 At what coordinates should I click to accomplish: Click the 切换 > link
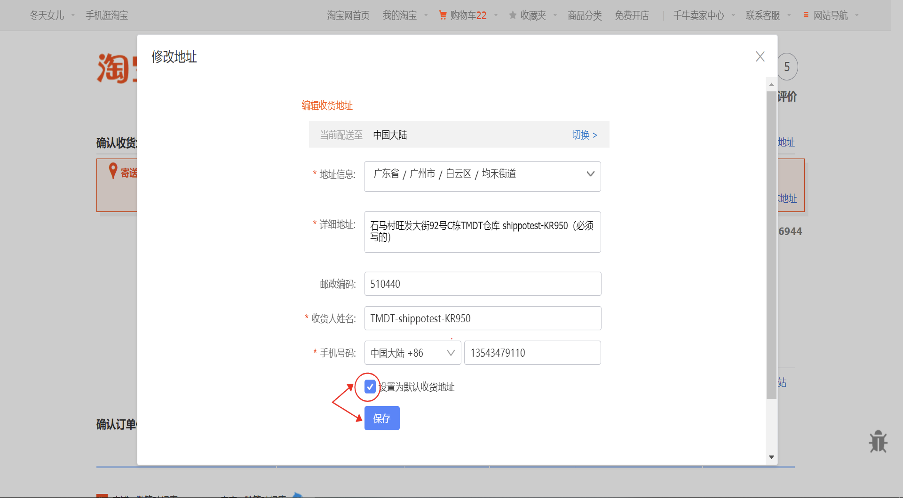pos(584,135)
